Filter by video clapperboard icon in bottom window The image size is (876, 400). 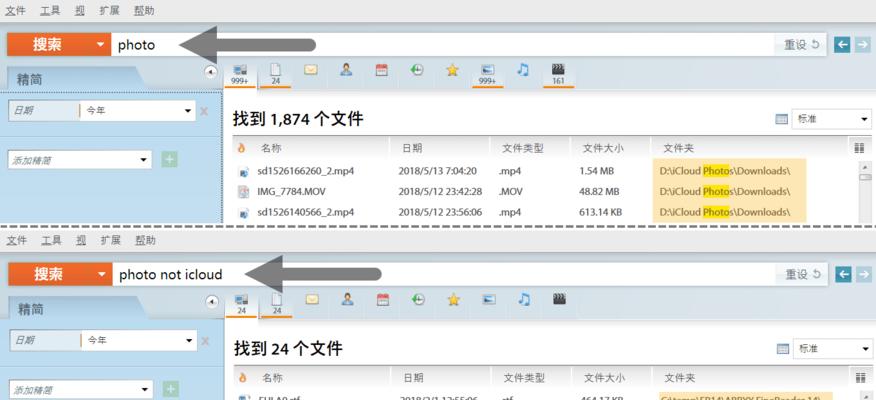tap(559, 299)
